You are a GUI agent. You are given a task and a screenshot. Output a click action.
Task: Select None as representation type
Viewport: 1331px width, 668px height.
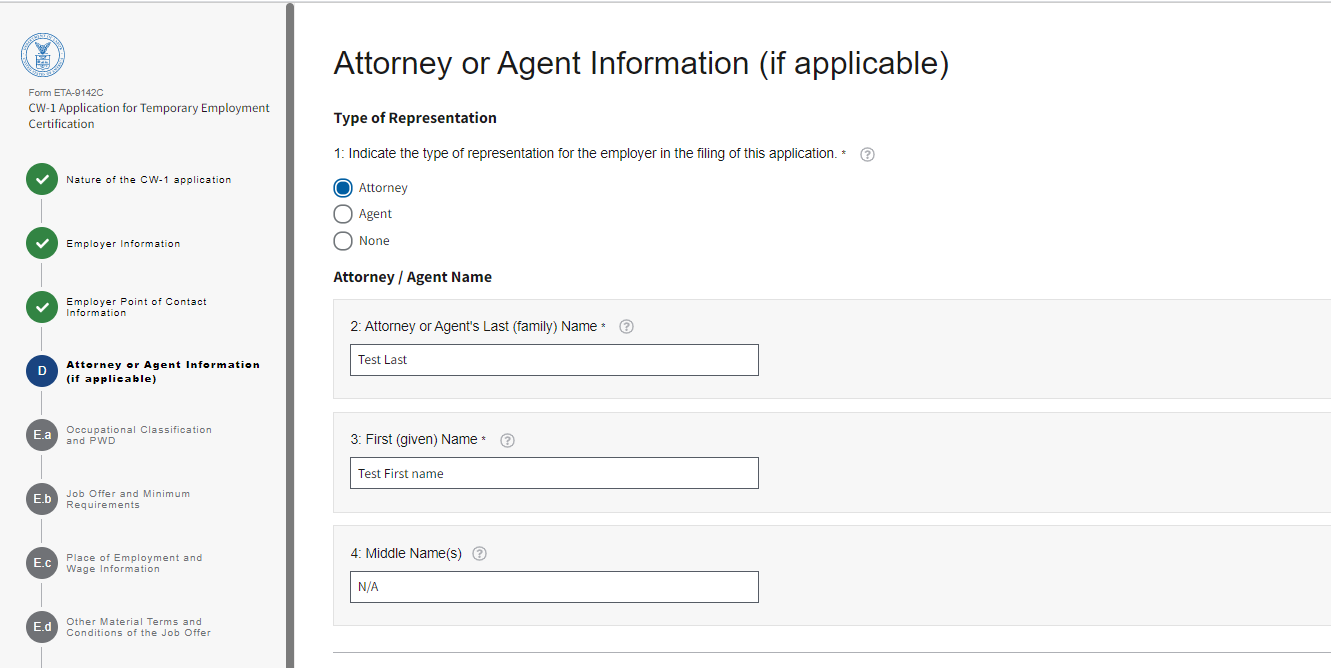pyautogui.click(x=343, y=241)
